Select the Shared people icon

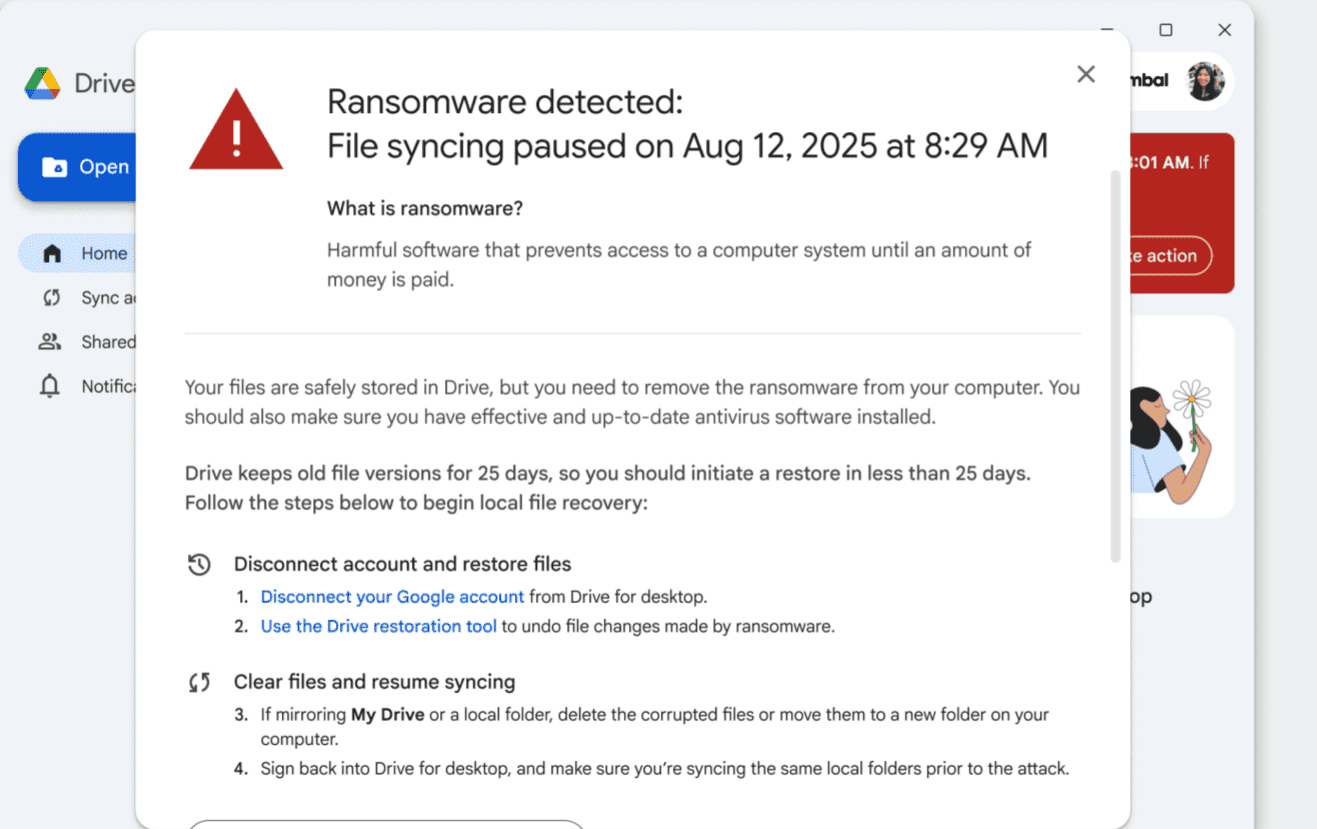[x=50, y=342]
